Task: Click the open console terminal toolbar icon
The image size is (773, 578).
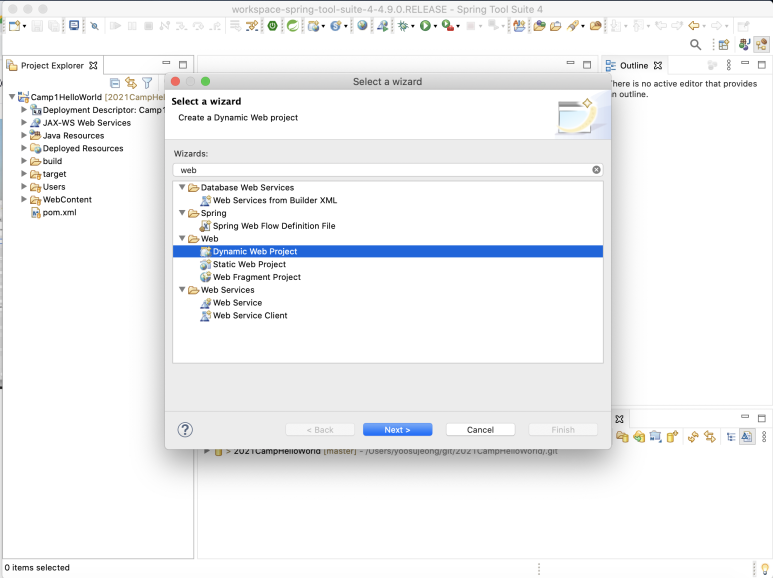Action: click(74, 25)
